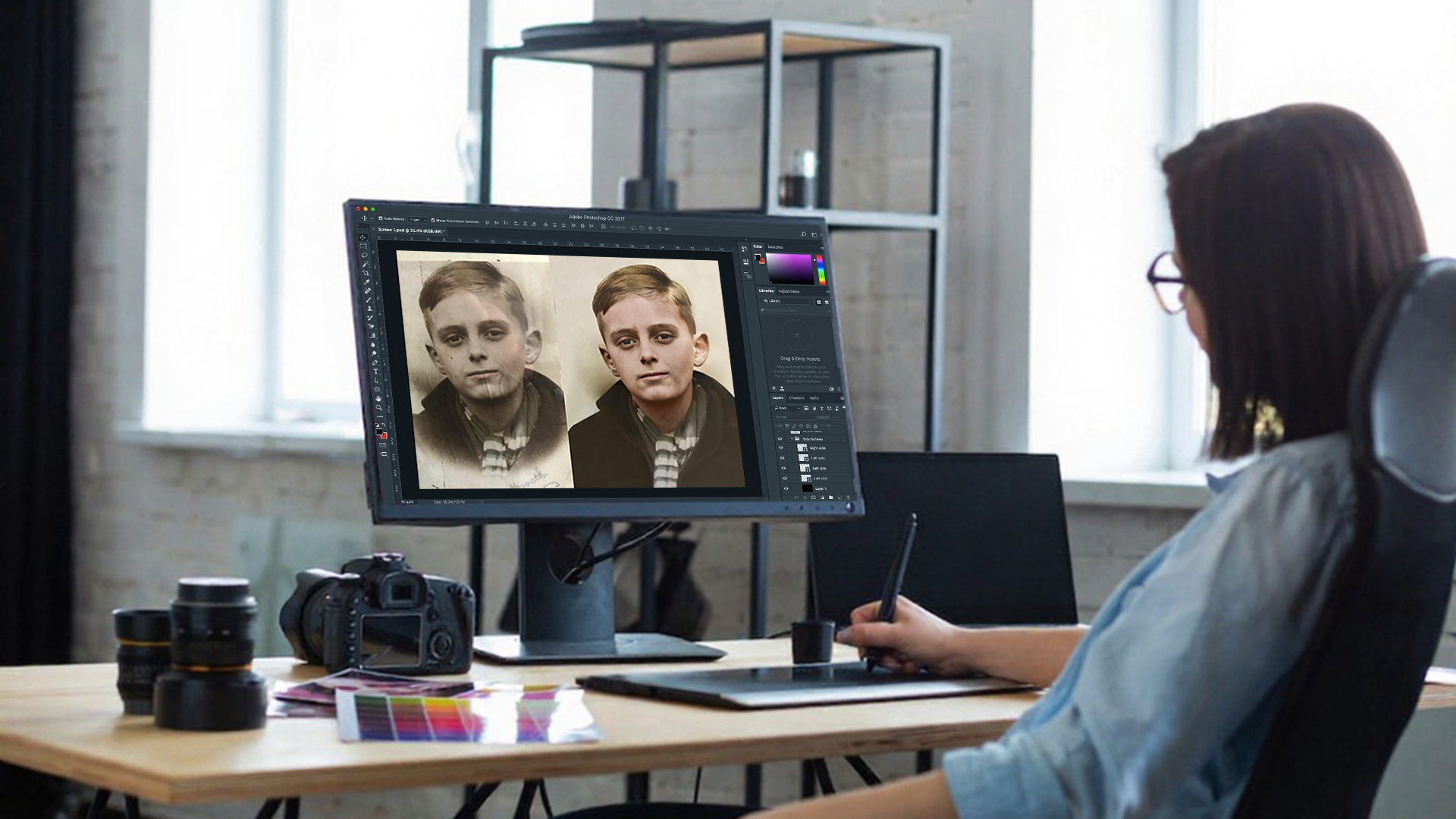
Task: Click the fx layer style icon
Action: tap(805, 497)
